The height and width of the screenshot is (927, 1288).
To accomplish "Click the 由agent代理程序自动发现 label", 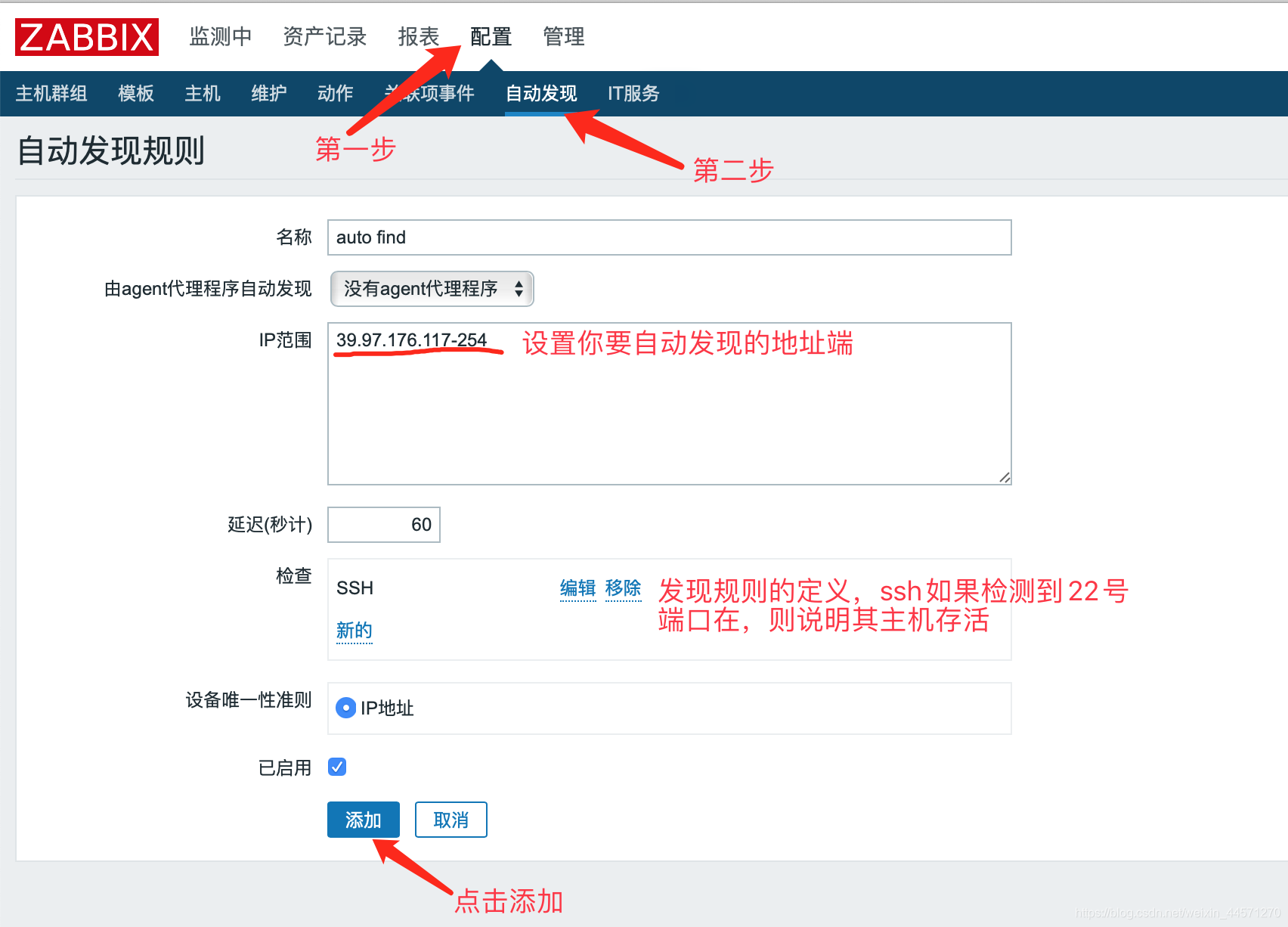I will coord(208,289).
